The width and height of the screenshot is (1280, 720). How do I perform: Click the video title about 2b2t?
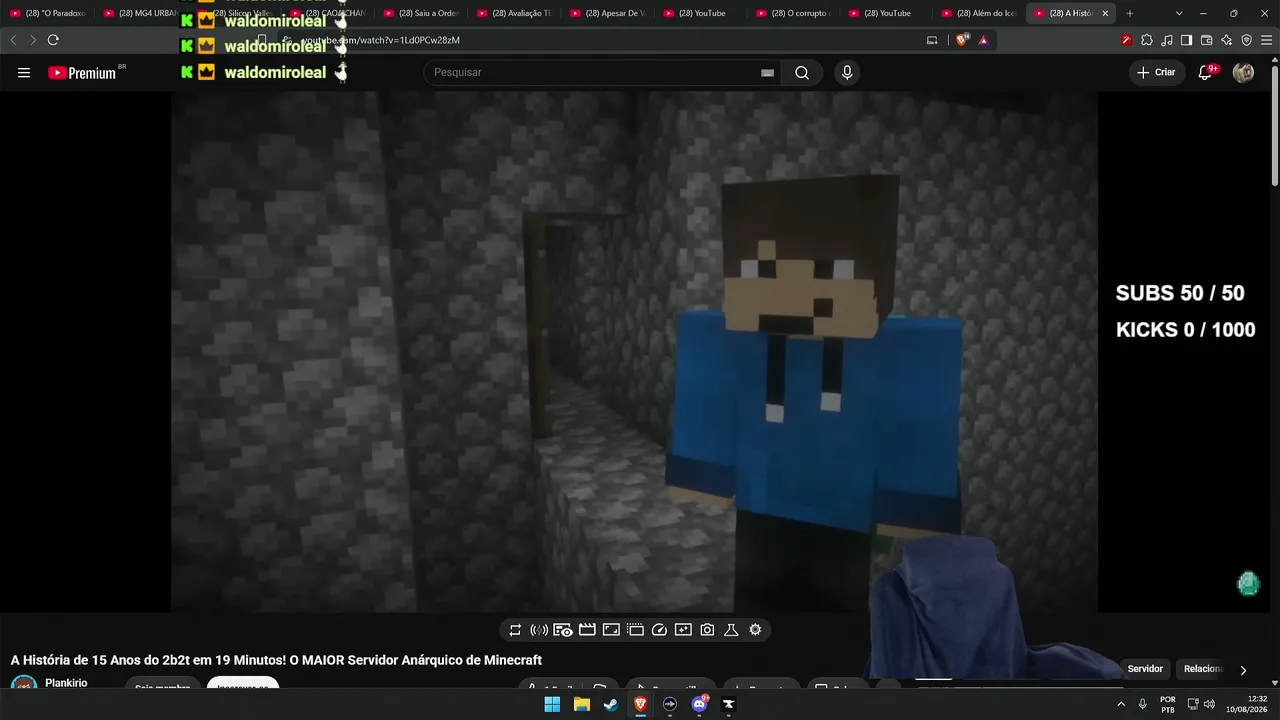[276, 660]
